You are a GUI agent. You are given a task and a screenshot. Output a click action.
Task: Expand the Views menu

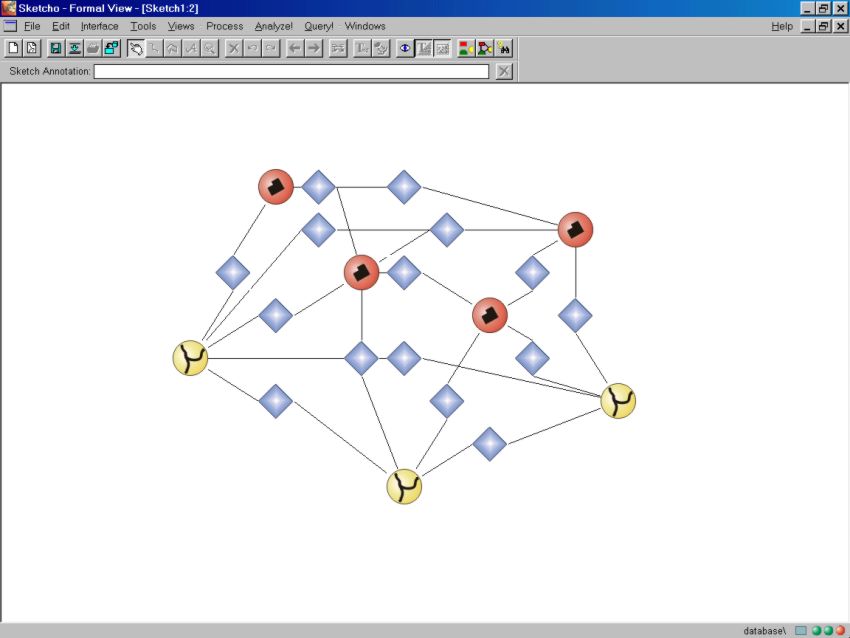pos(181,26)
